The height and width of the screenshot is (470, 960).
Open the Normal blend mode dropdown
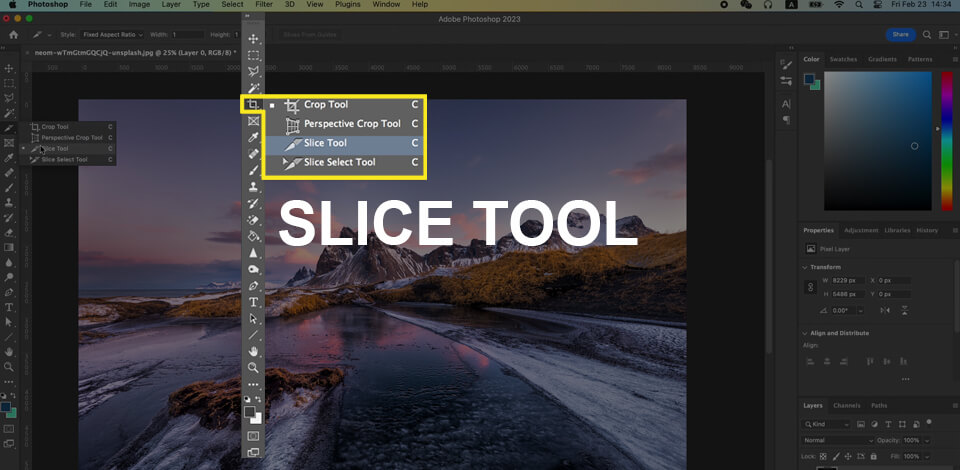tap(838, 440)
